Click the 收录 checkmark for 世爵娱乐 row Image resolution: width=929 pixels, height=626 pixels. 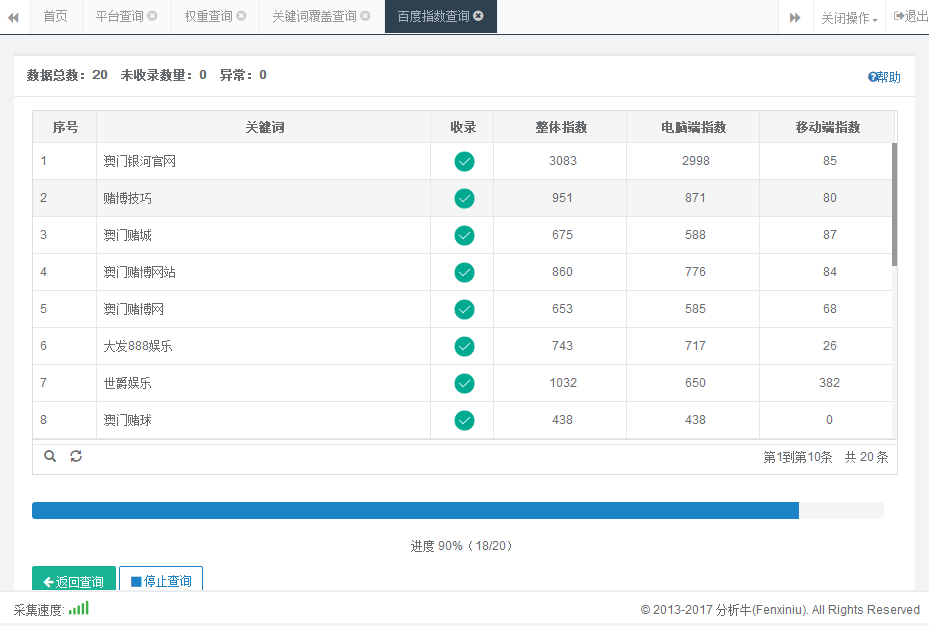click(464, 383)
